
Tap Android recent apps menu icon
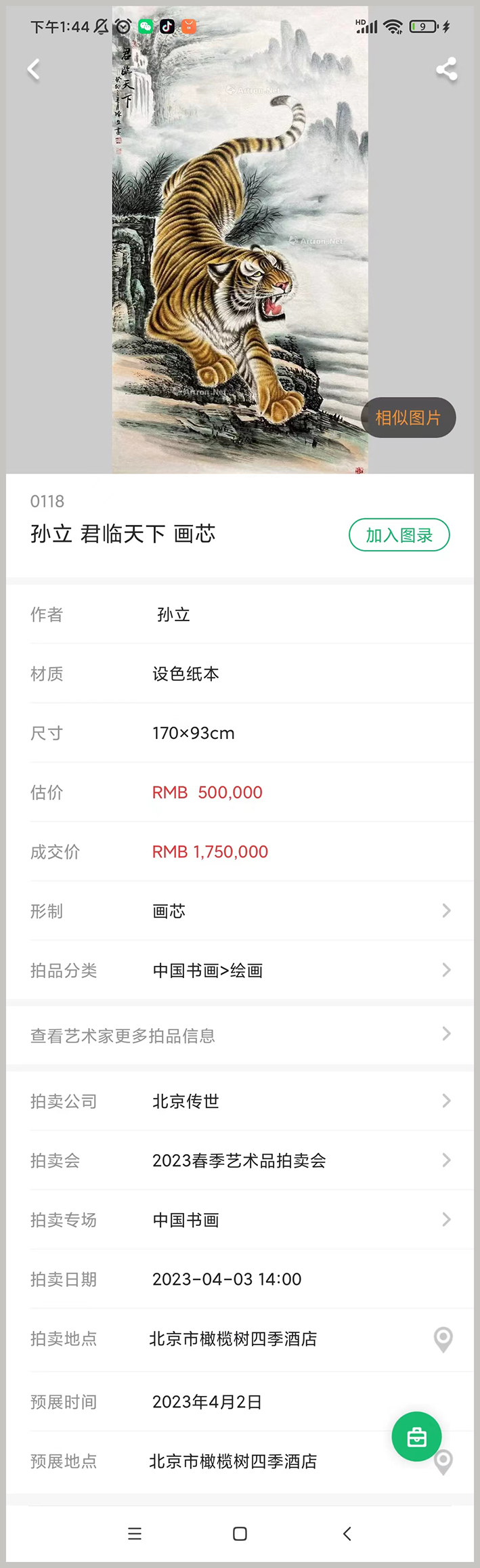click(x=135, y=1533)
